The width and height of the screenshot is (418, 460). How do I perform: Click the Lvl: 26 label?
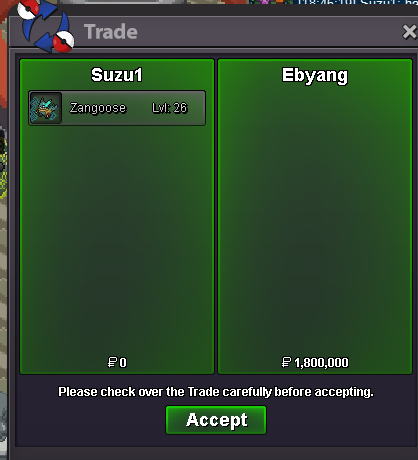(x=170, y=108)
